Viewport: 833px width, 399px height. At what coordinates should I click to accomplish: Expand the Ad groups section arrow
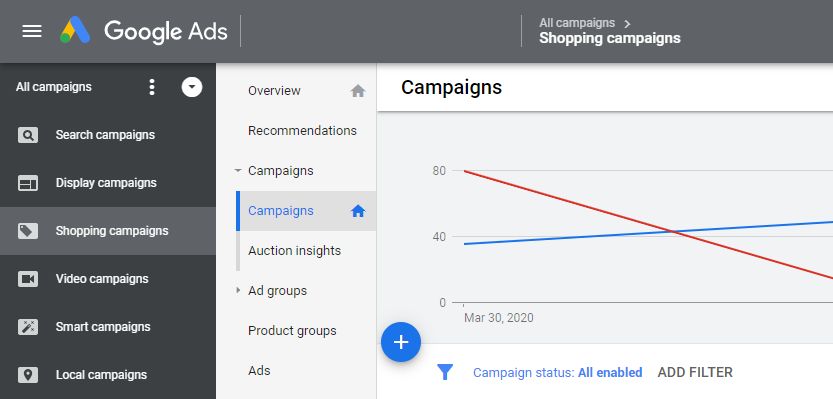[x=238, y=291]
